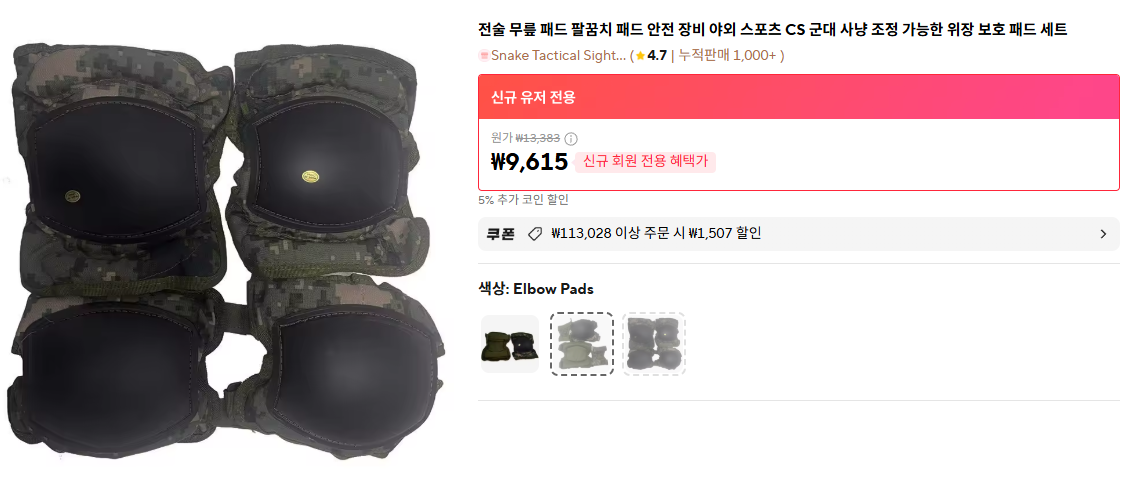Open the Snake Tactical Sight store link
The height and width of the screenshot is (479, 1131).
tap(558, 56)
